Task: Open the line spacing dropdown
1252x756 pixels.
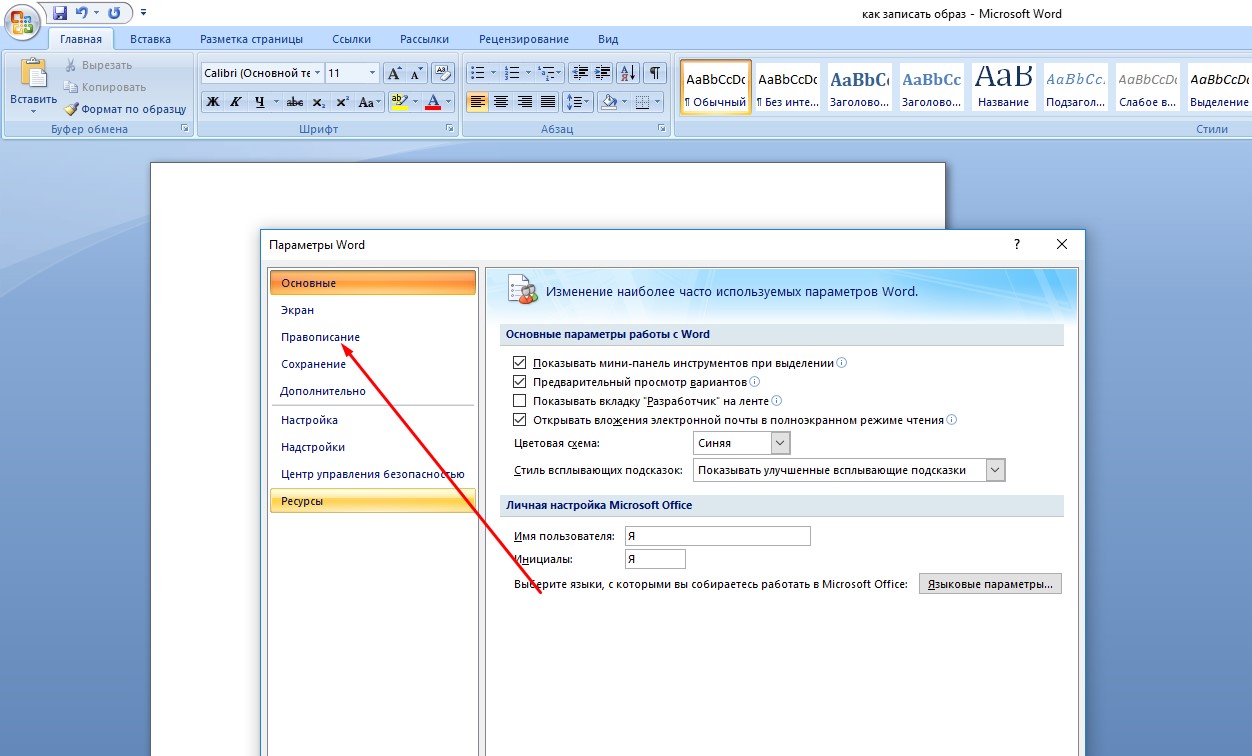Action: (x=578, y=102)
